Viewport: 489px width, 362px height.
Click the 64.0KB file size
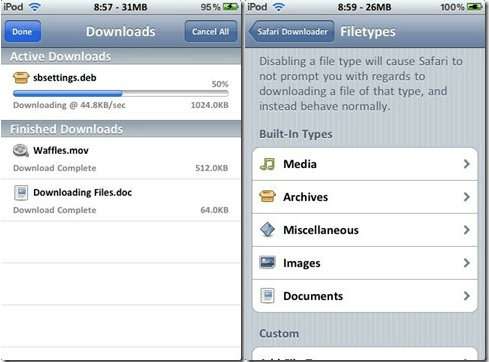[x=214, y=210]
